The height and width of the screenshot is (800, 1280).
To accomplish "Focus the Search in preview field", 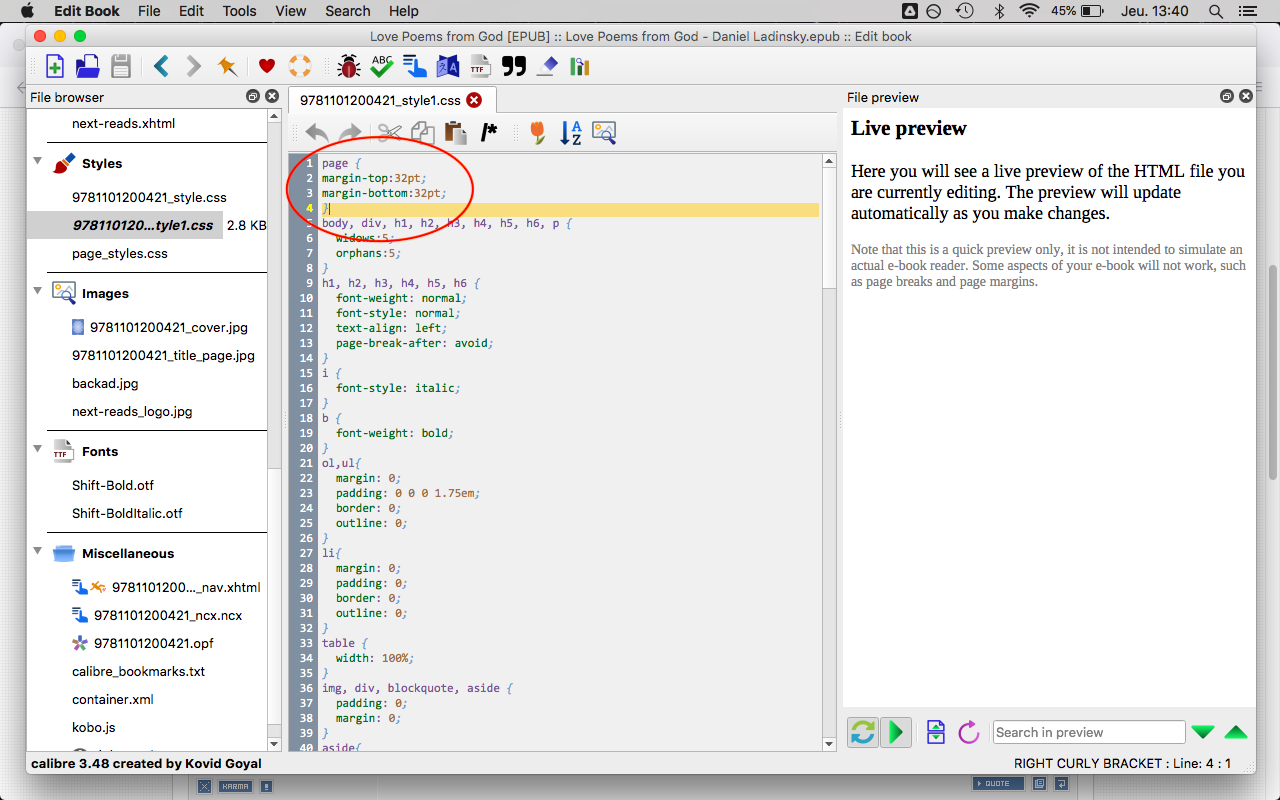I will [1088, 732].
